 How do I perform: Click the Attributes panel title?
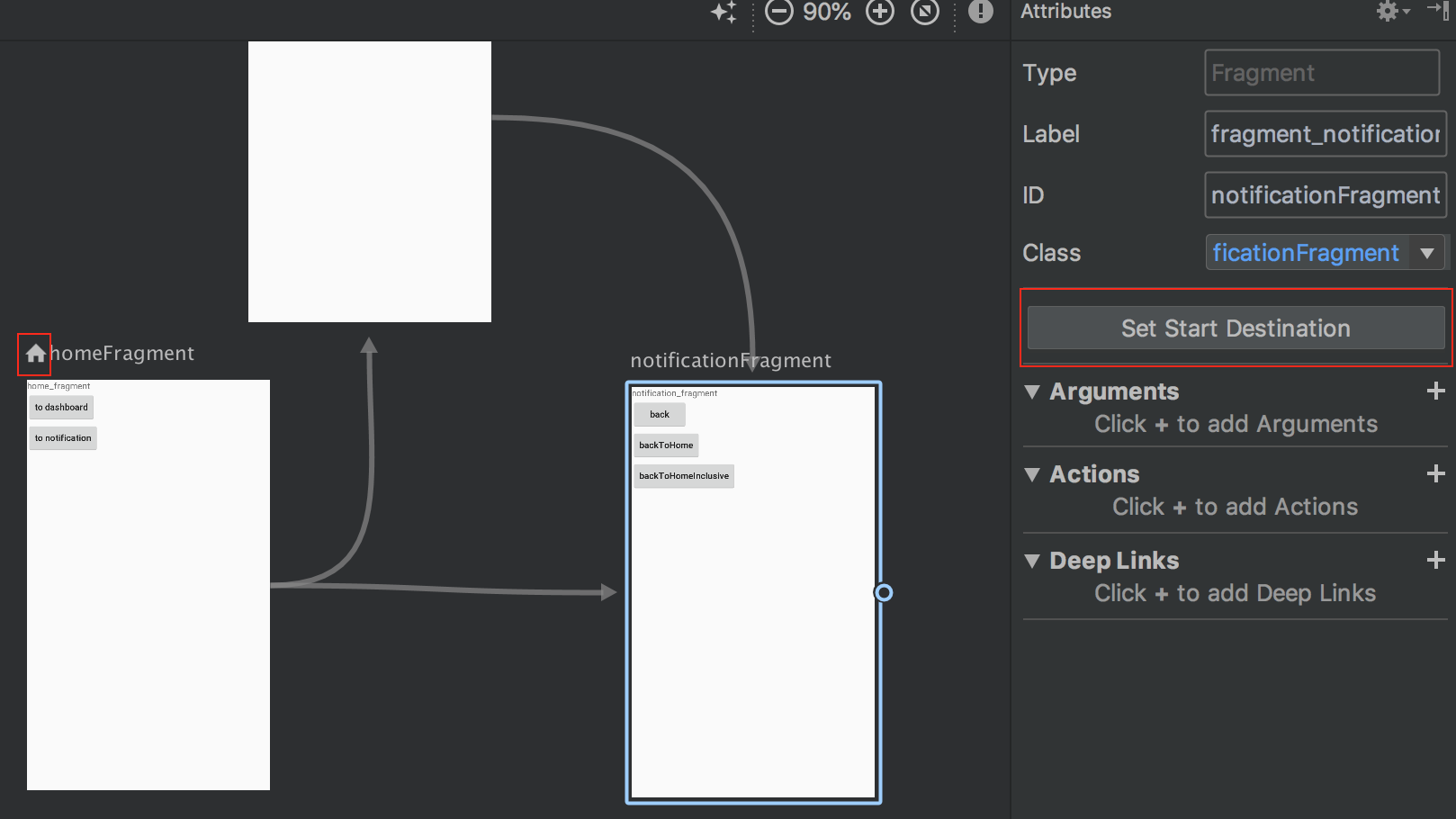(1065, 12)
